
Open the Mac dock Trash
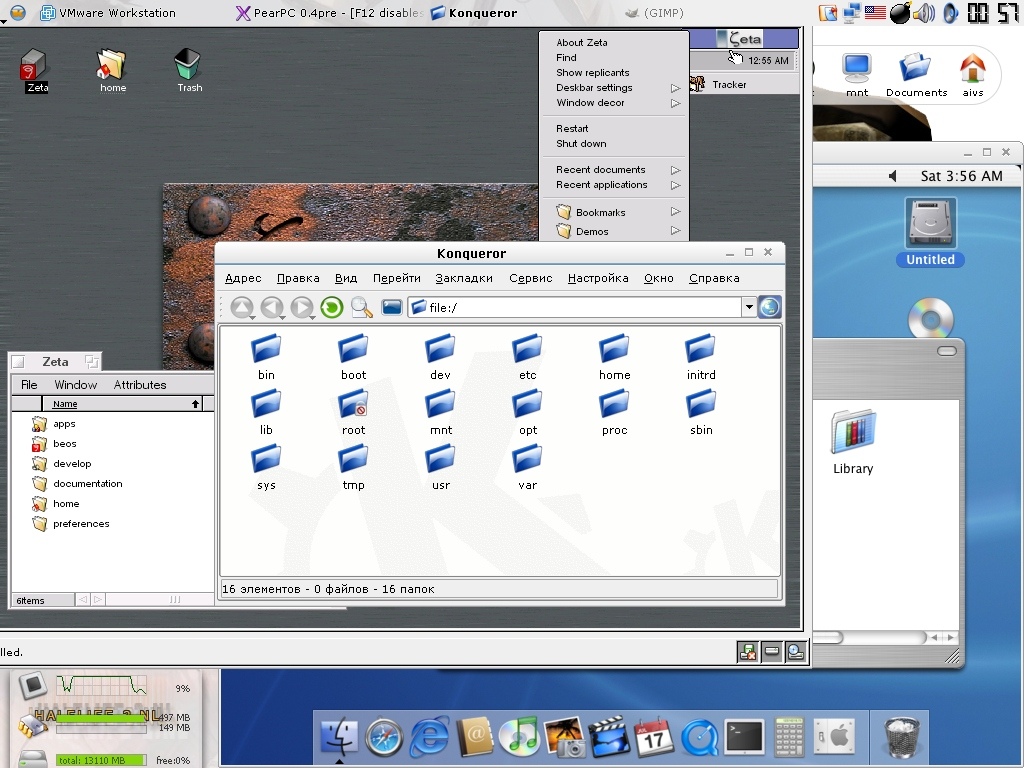(x=903, y=737)
